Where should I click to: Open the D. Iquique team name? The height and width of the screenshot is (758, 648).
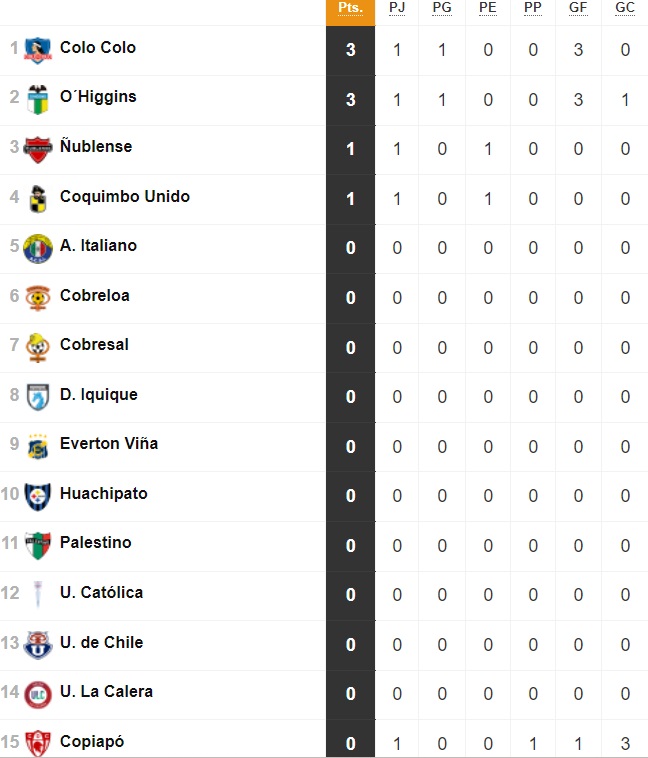click(98, 395)
